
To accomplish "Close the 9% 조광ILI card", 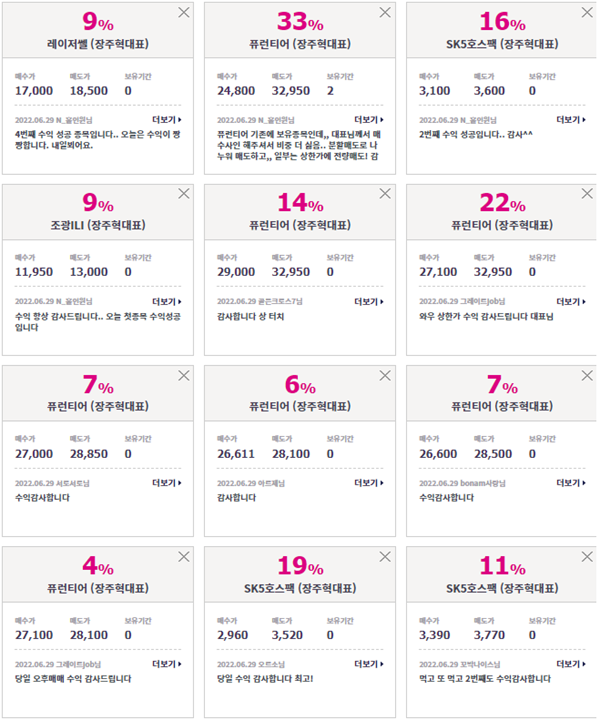I will tap(184, 194).
